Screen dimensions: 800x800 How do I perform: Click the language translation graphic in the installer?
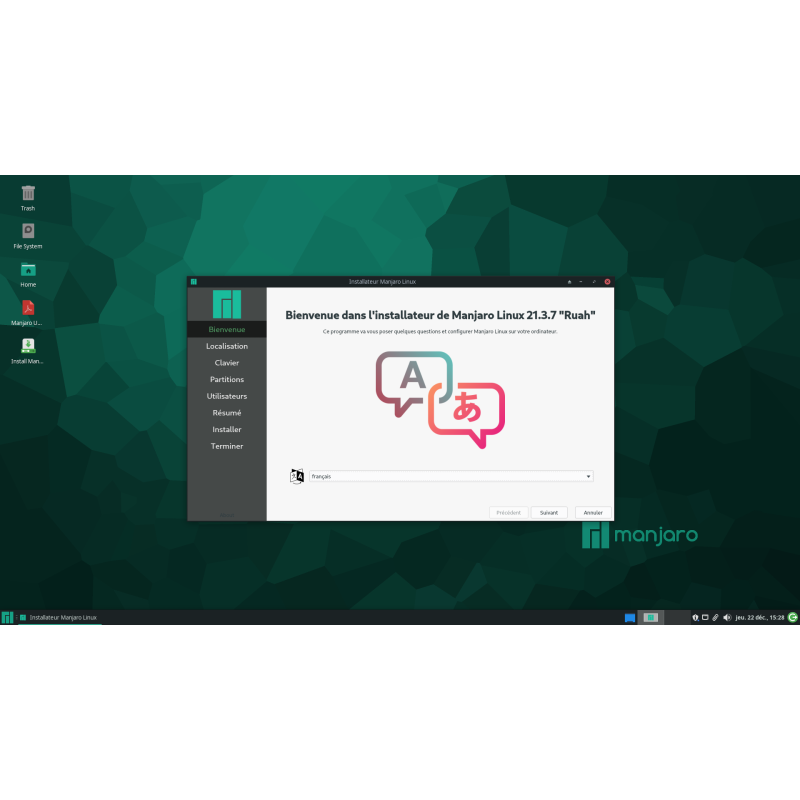[x=438, y=400]
